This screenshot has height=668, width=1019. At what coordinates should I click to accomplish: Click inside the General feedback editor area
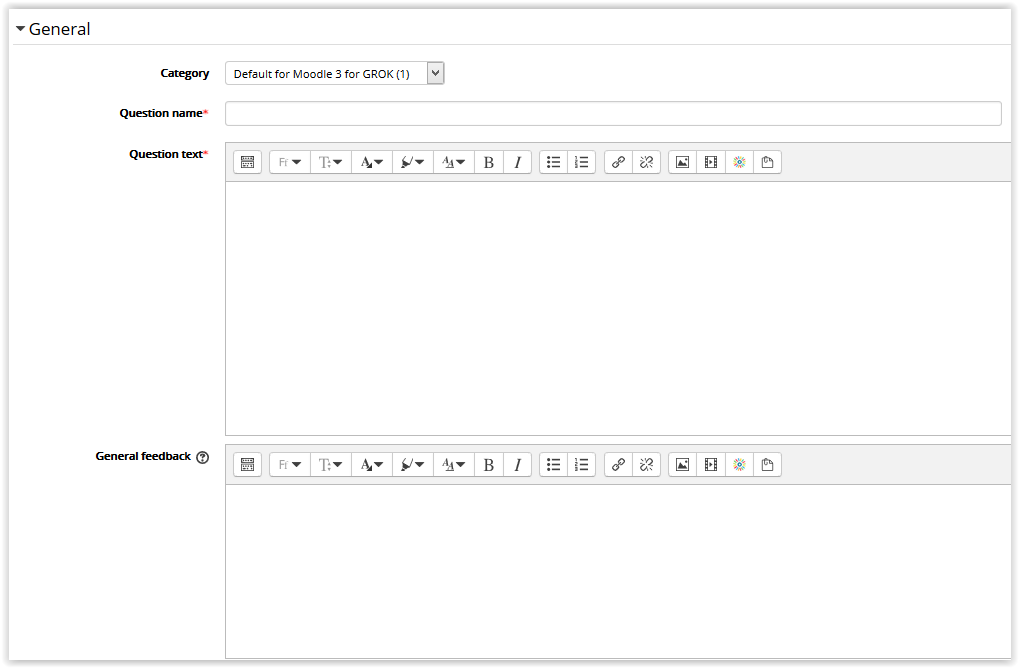618,571
